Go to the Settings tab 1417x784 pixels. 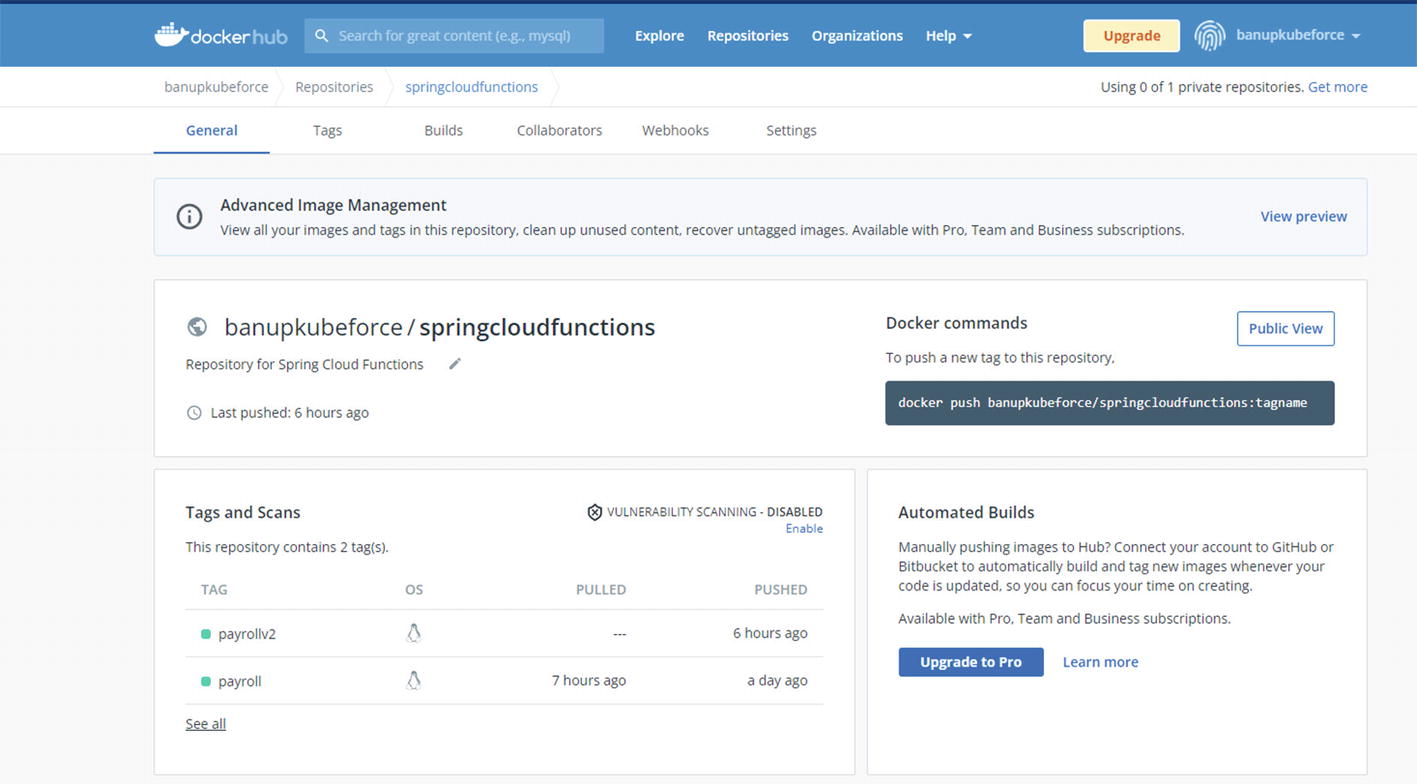click(791, 130)
